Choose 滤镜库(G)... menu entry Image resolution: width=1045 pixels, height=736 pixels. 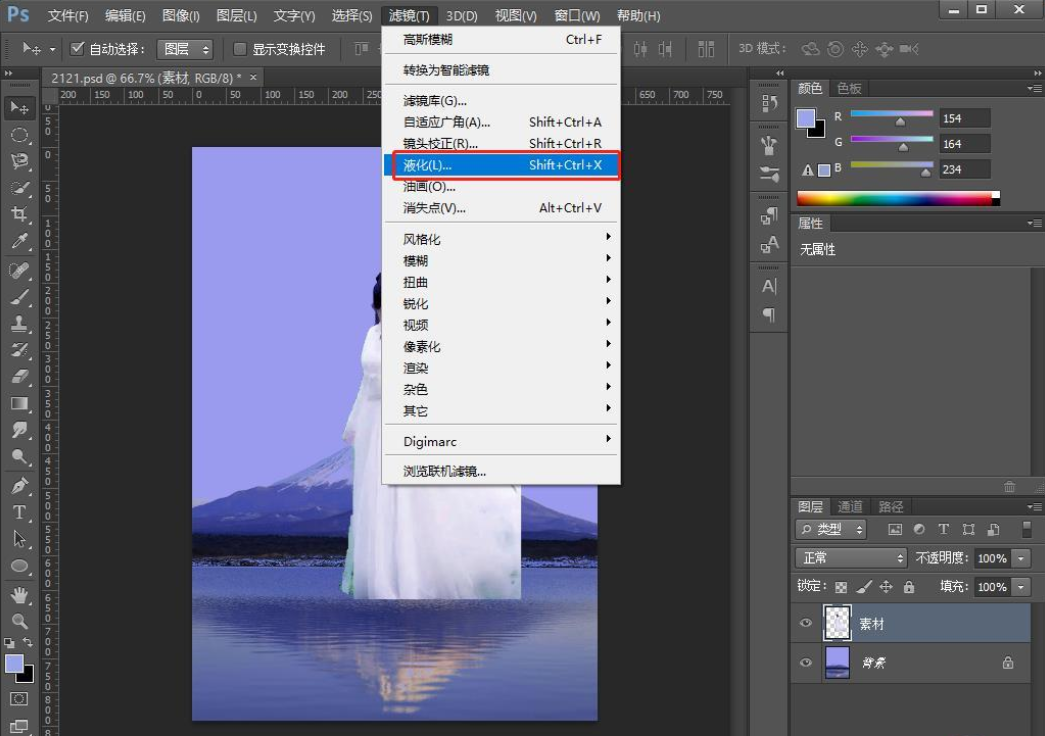501,101
